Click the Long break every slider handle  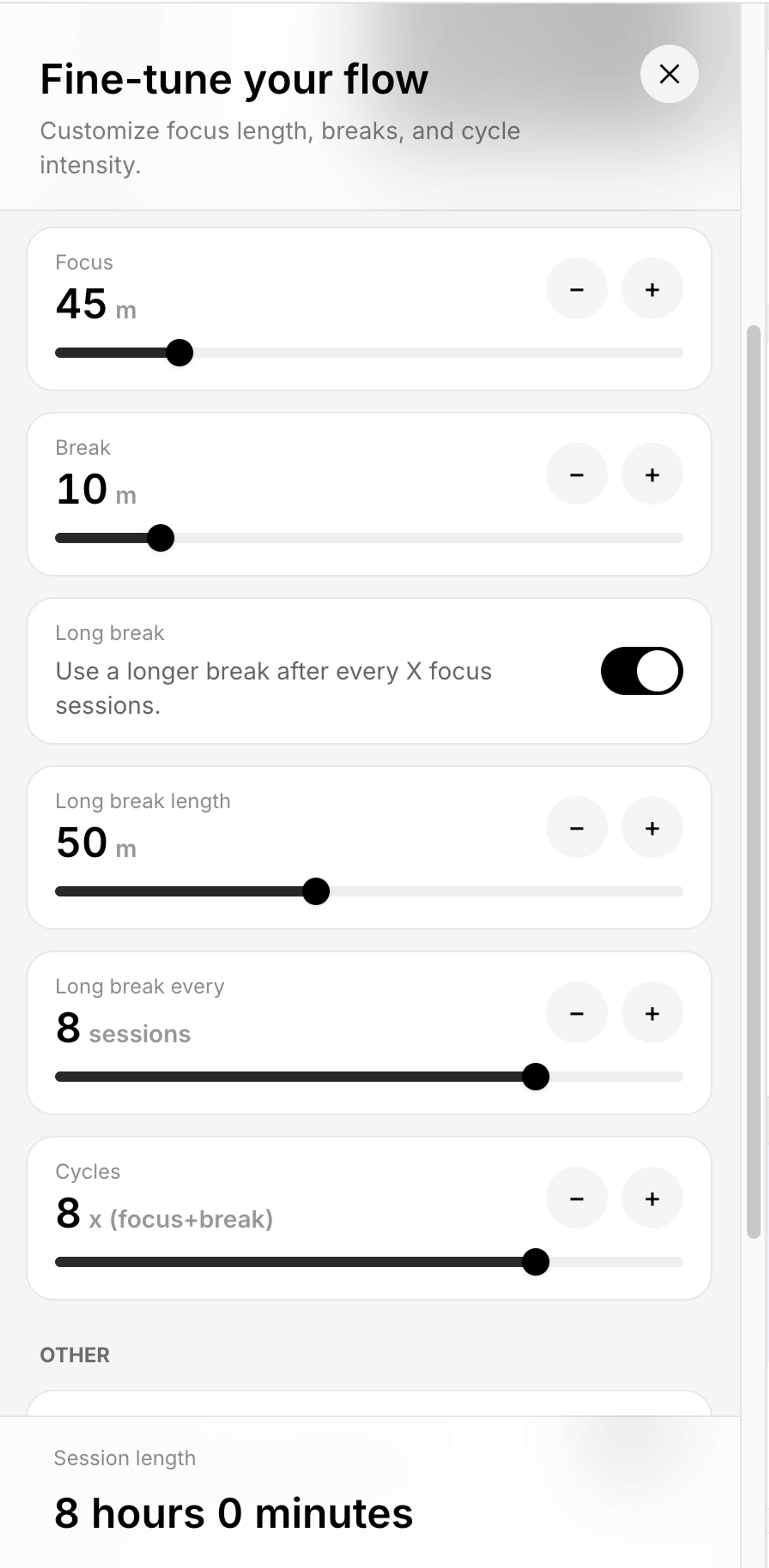536,1076
